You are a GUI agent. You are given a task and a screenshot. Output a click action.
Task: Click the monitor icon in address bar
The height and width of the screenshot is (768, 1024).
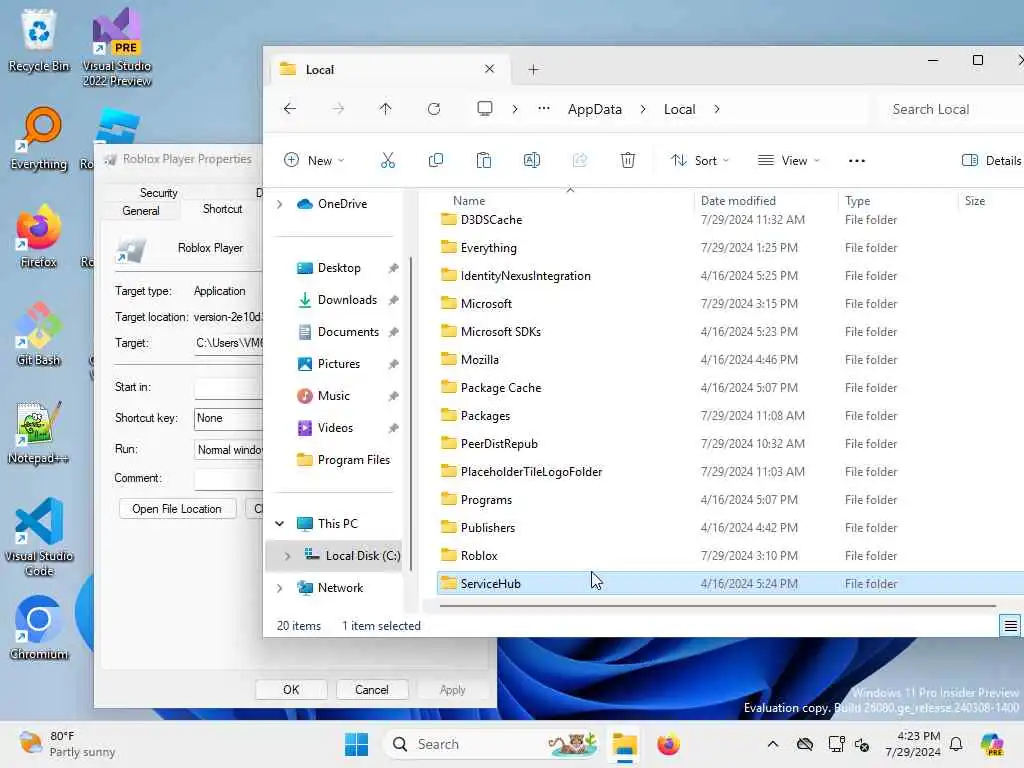(x=485, y=108)
